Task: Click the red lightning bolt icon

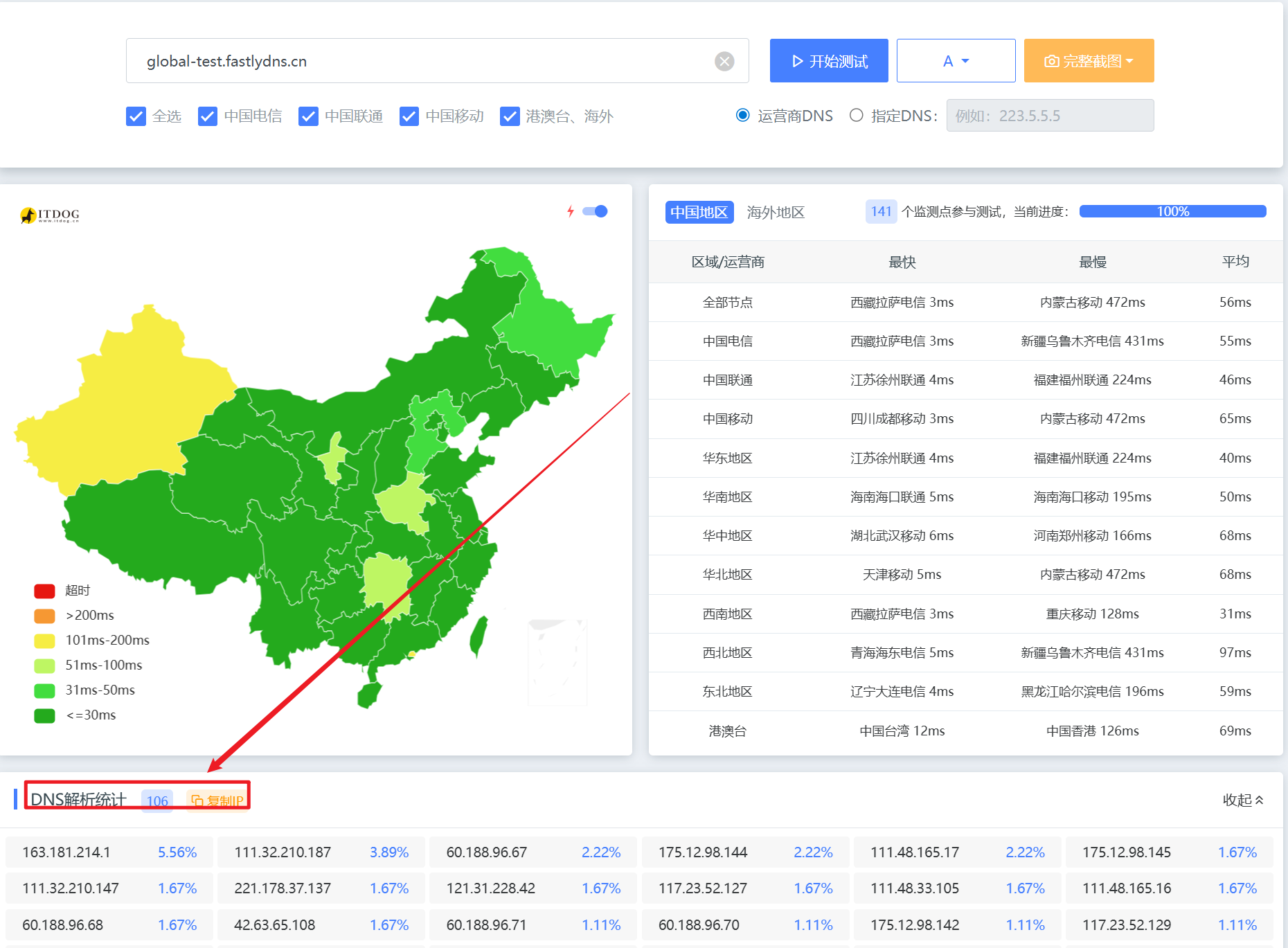Action: (571, 211)
